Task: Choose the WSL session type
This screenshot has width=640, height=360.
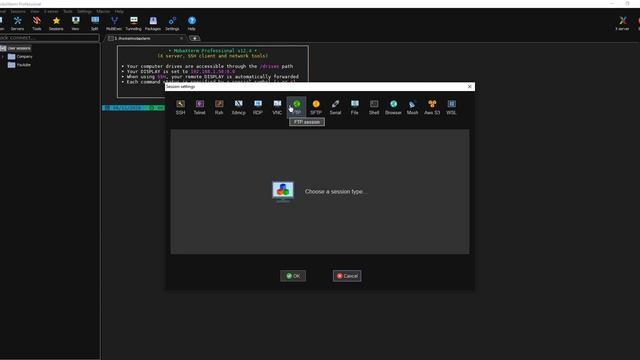Action: click(x=451, y=107)
